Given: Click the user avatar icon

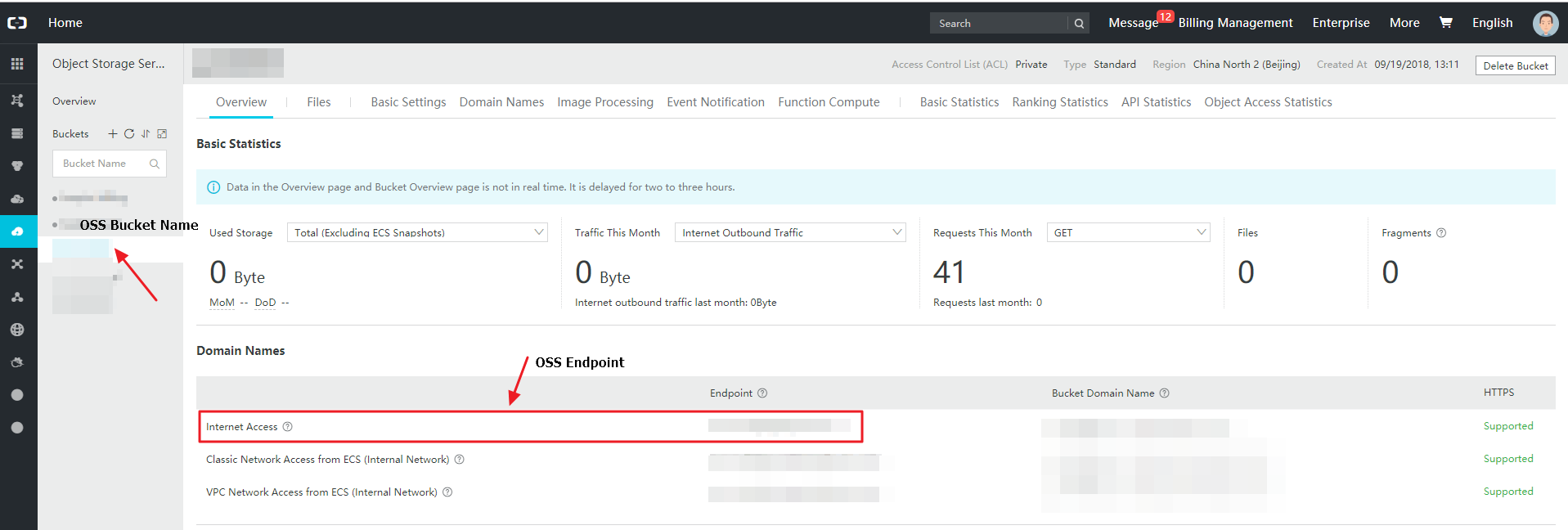Looking at the screenshot, I should pos(1545,23).
